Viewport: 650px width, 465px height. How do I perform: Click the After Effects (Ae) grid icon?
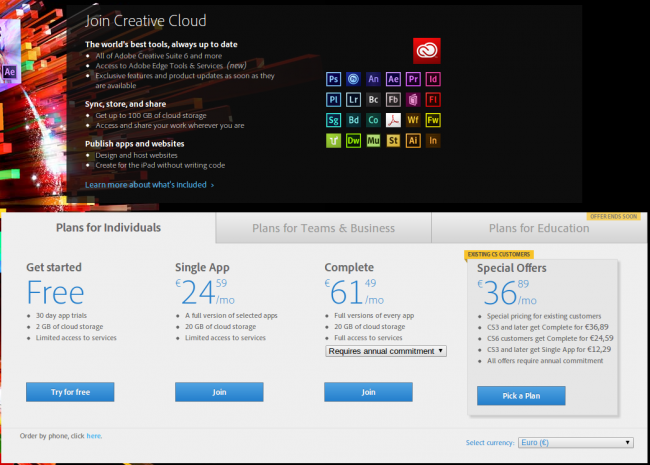393,79
